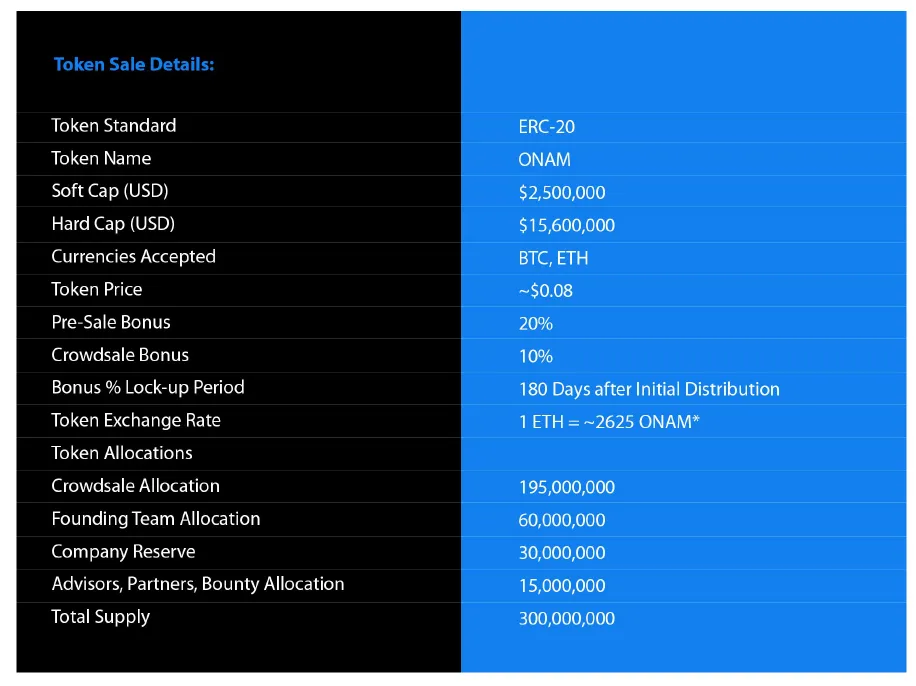Click the BTC, ETH value
Viewport: 916px width, 686px height.
553,258
